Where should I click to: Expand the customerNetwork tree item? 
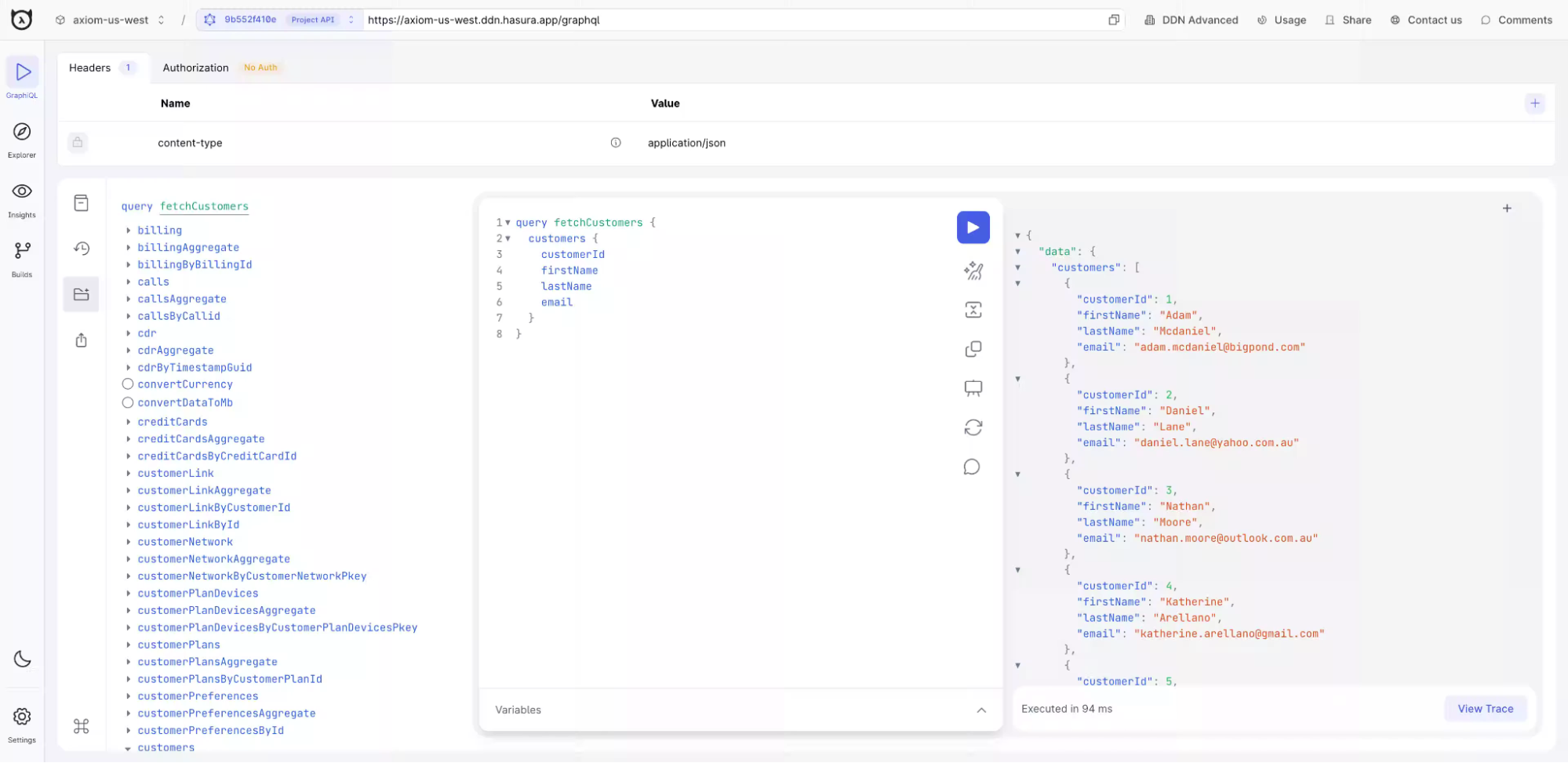(129, 542)
